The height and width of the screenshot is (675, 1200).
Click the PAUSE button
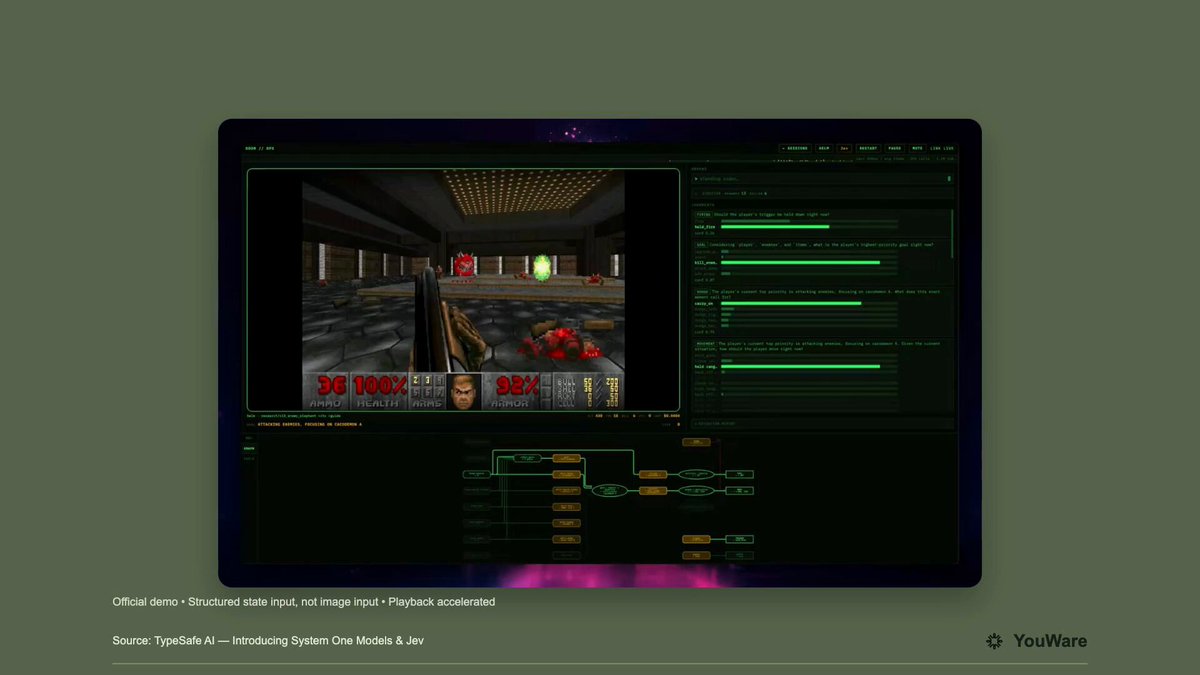(894, 148)
